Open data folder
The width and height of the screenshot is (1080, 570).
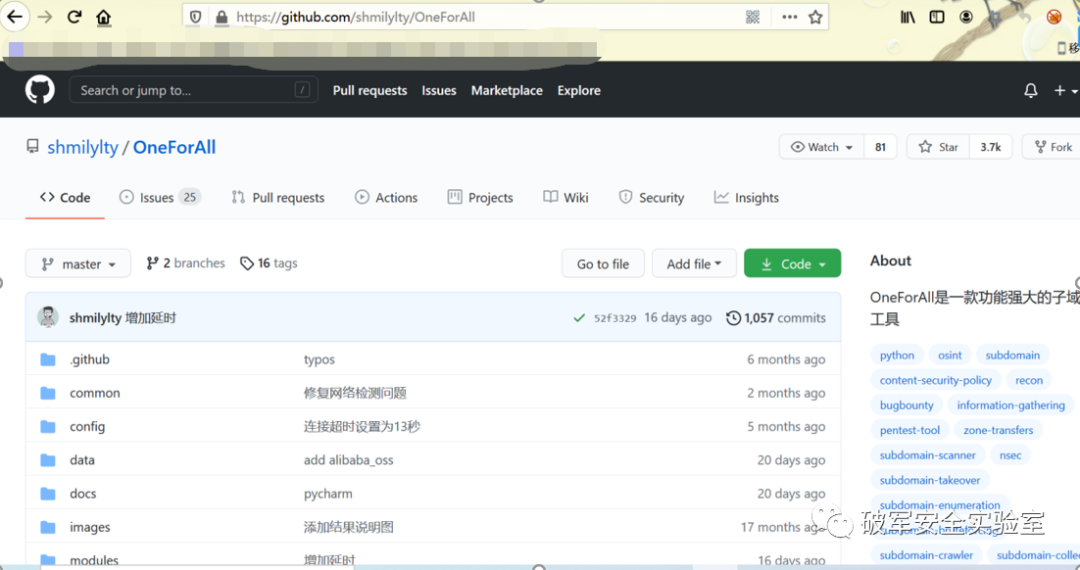(x=82, y=460)
